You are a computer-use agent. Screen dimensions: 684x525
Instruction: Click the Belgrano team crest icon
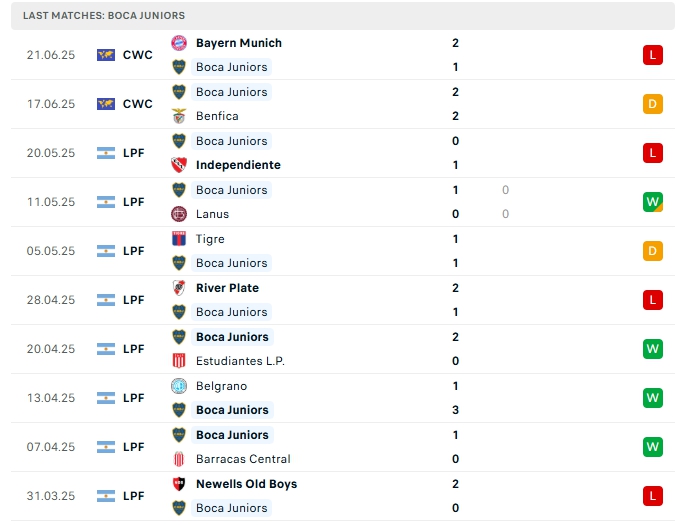point(179,386)
